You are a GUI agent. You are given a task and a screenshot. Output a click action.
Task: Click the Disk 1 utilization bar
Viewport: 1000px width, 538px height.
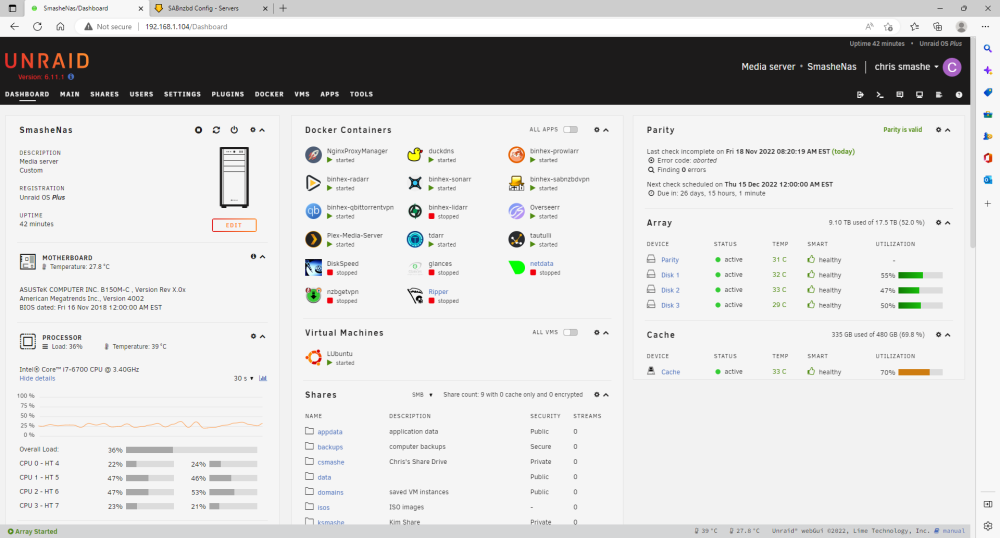pyautogui.click(x=920, y=275)
